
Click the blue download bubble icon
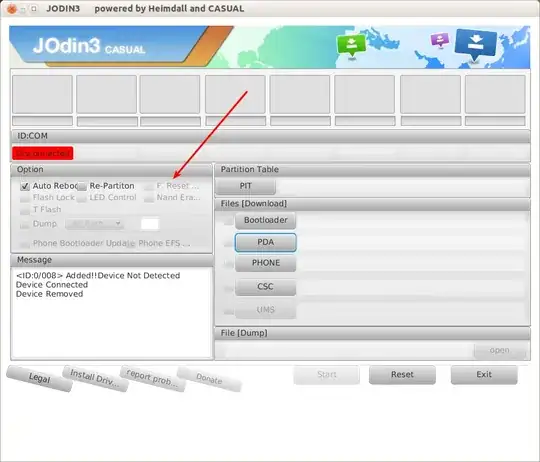pos(476,44)
